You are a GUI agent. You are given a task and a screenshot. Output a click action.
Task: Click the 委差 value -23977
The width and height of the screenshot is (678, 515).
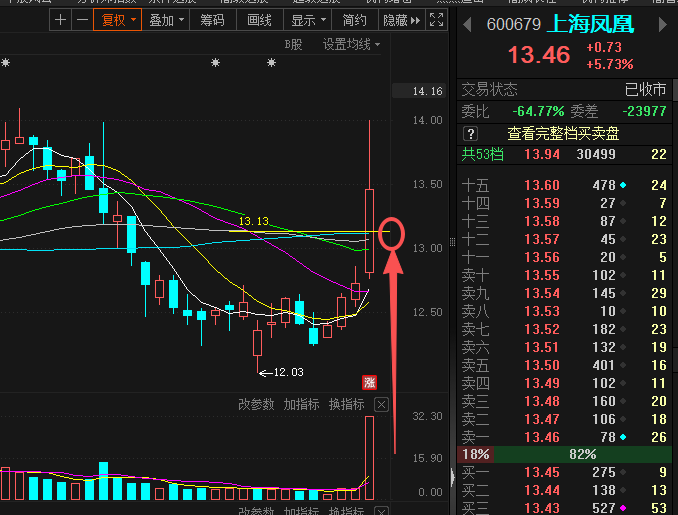[x=644, y=112]
